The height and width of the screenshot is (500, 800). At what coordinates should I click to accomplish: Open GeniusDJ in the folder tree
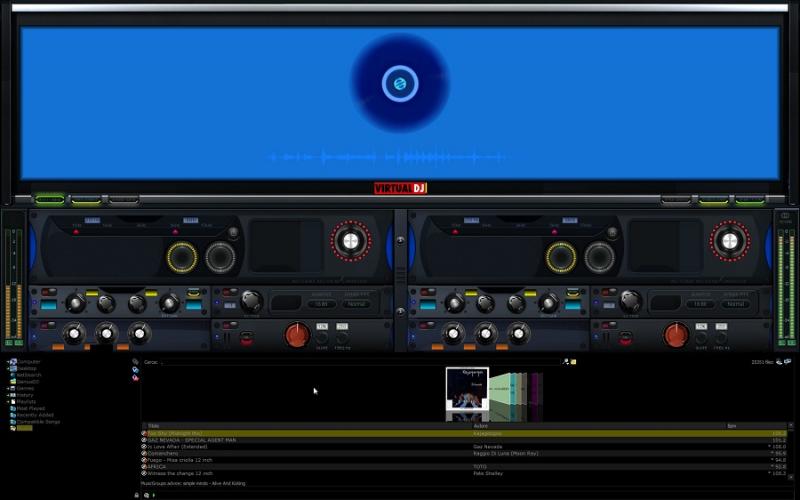(x=28, y=382)
